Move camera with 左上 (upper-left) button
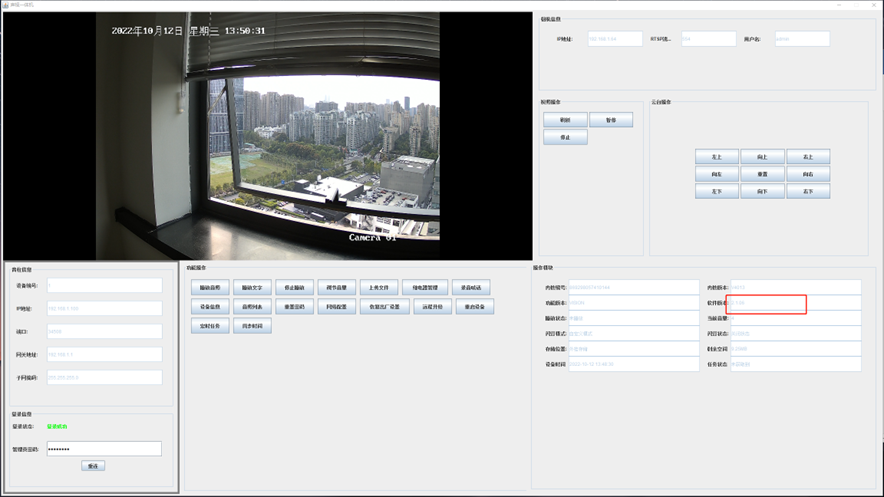This screenshot has width=884, height=497. coord(716,157)
